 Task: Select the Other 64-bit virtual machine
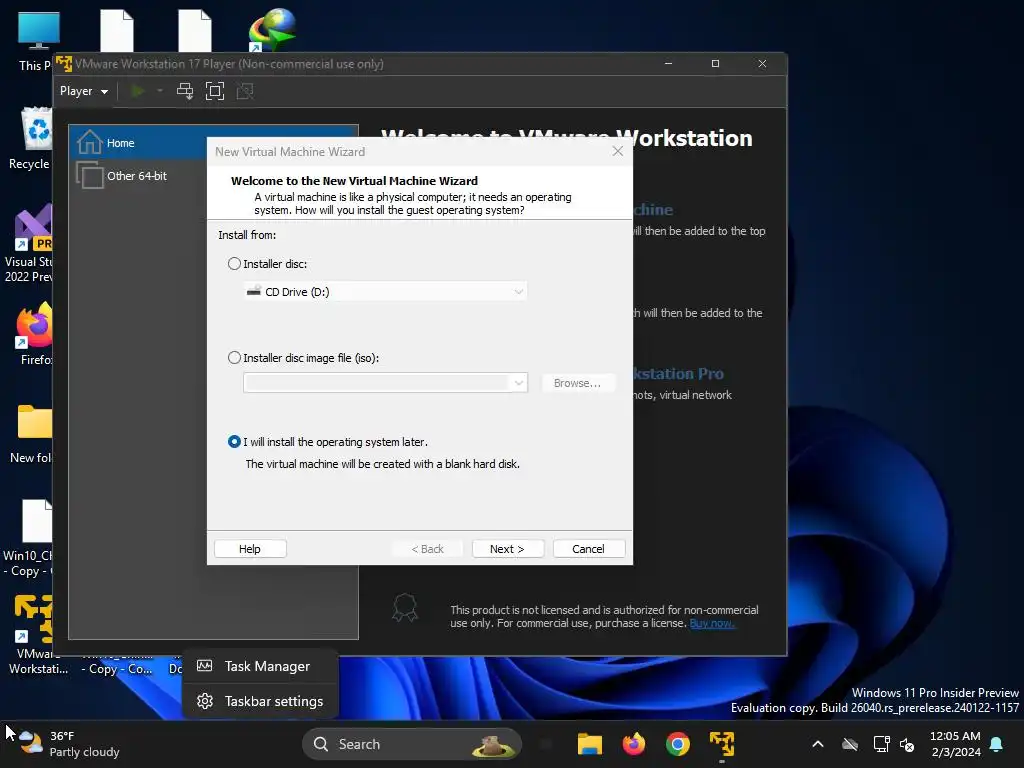point(138,176)
